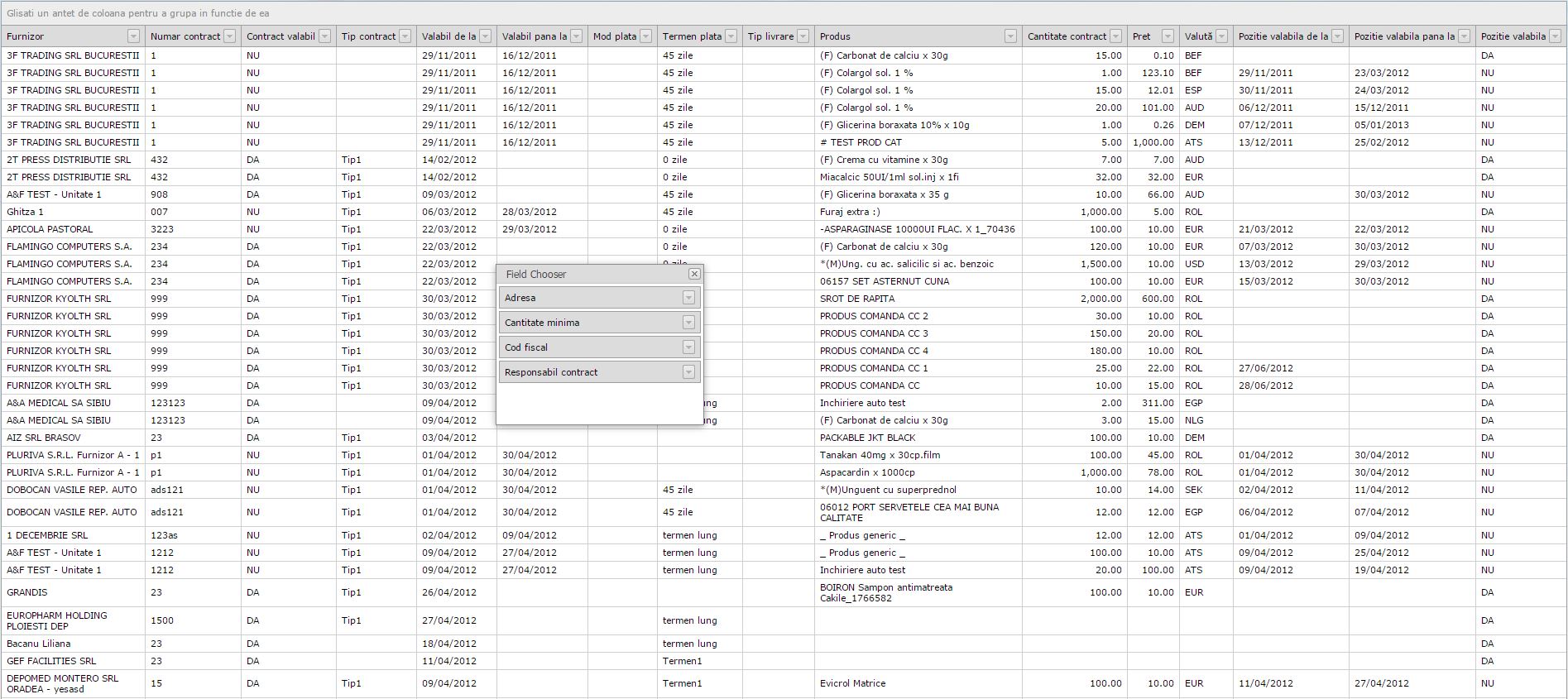Viewport: 1568px width, 699px height.
Task: Close the Field Chooser popup
Action: (694, 274)
